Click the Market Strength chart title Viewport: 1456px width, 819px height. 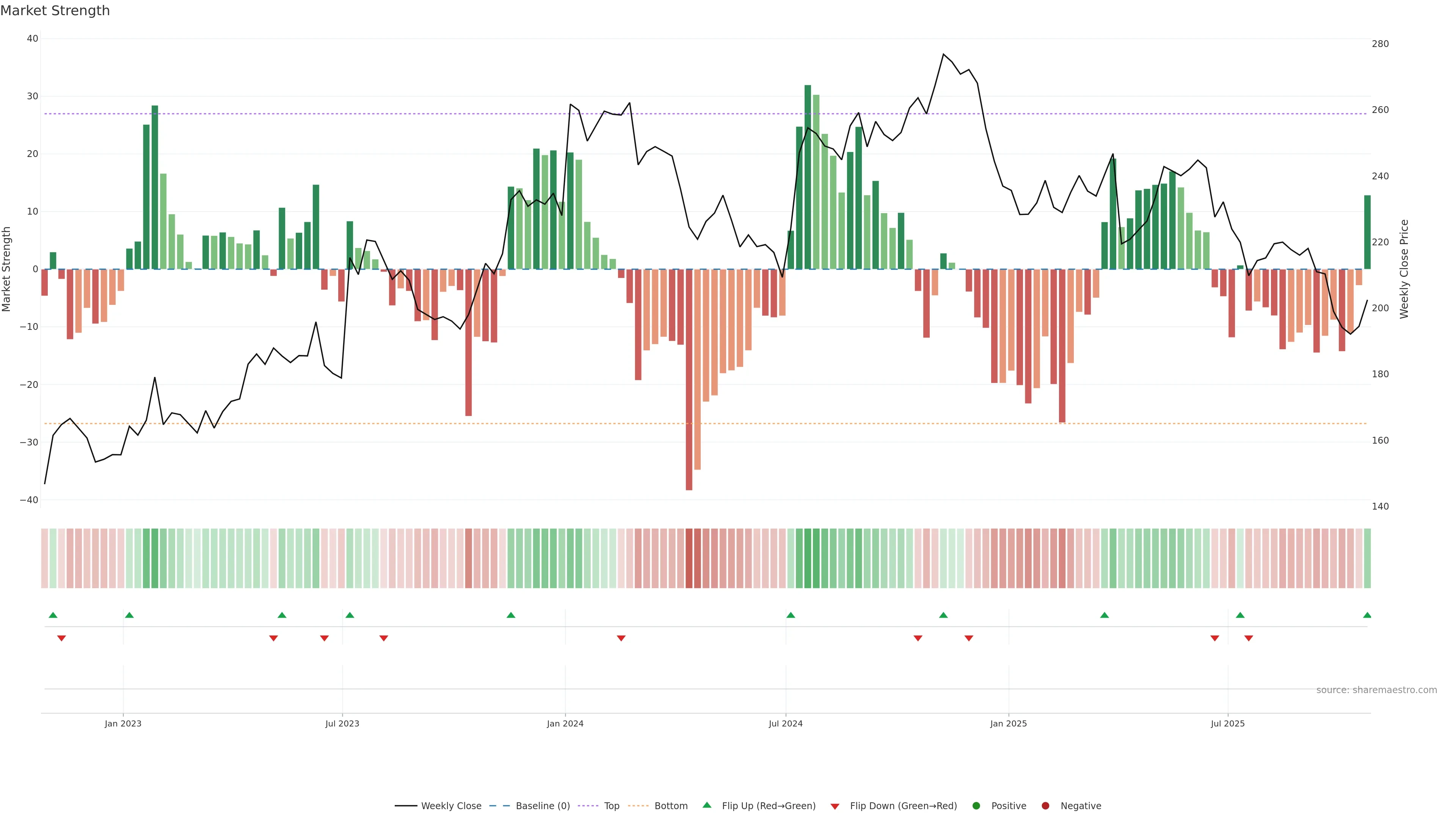[55, 11]
